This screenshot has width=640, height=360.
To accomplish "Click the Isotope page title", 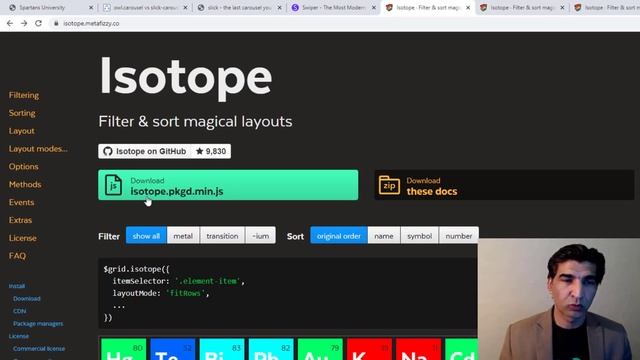I will coord(186,78).
